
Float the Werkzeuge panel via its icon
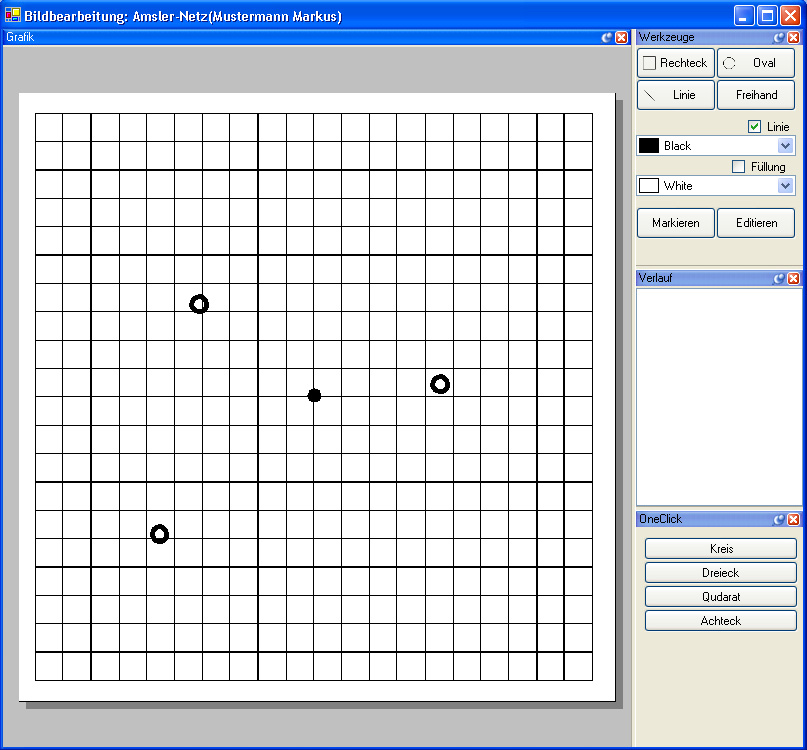click(779, 37)
